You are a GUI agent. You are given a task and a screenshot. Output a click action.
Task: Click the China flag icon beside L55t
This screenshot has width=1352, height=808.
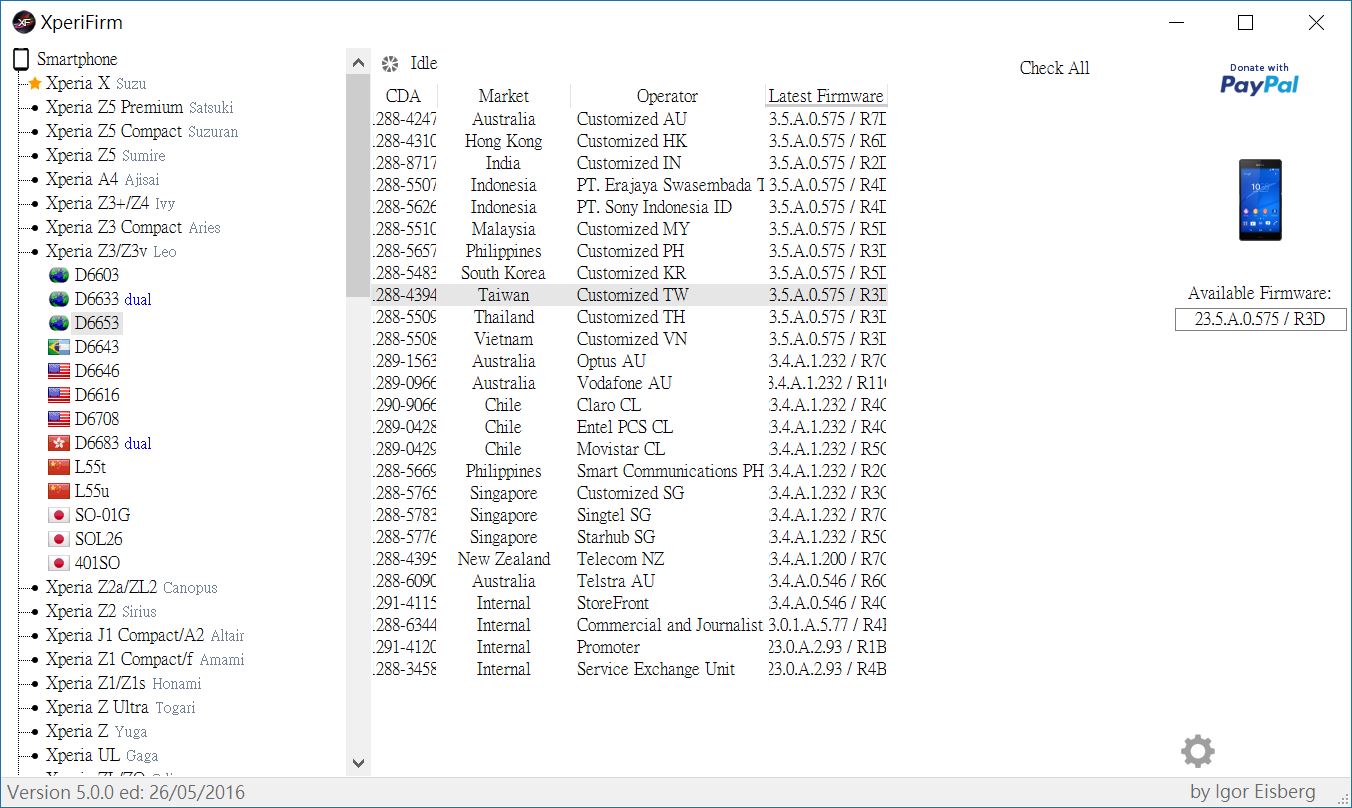[59, 467]
